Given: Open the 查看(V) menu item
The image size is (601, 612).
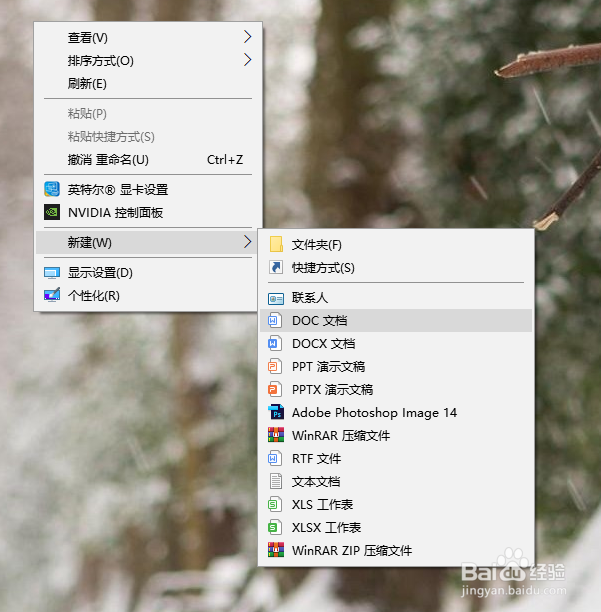Looking at the screenshot, I should point(148,37).
